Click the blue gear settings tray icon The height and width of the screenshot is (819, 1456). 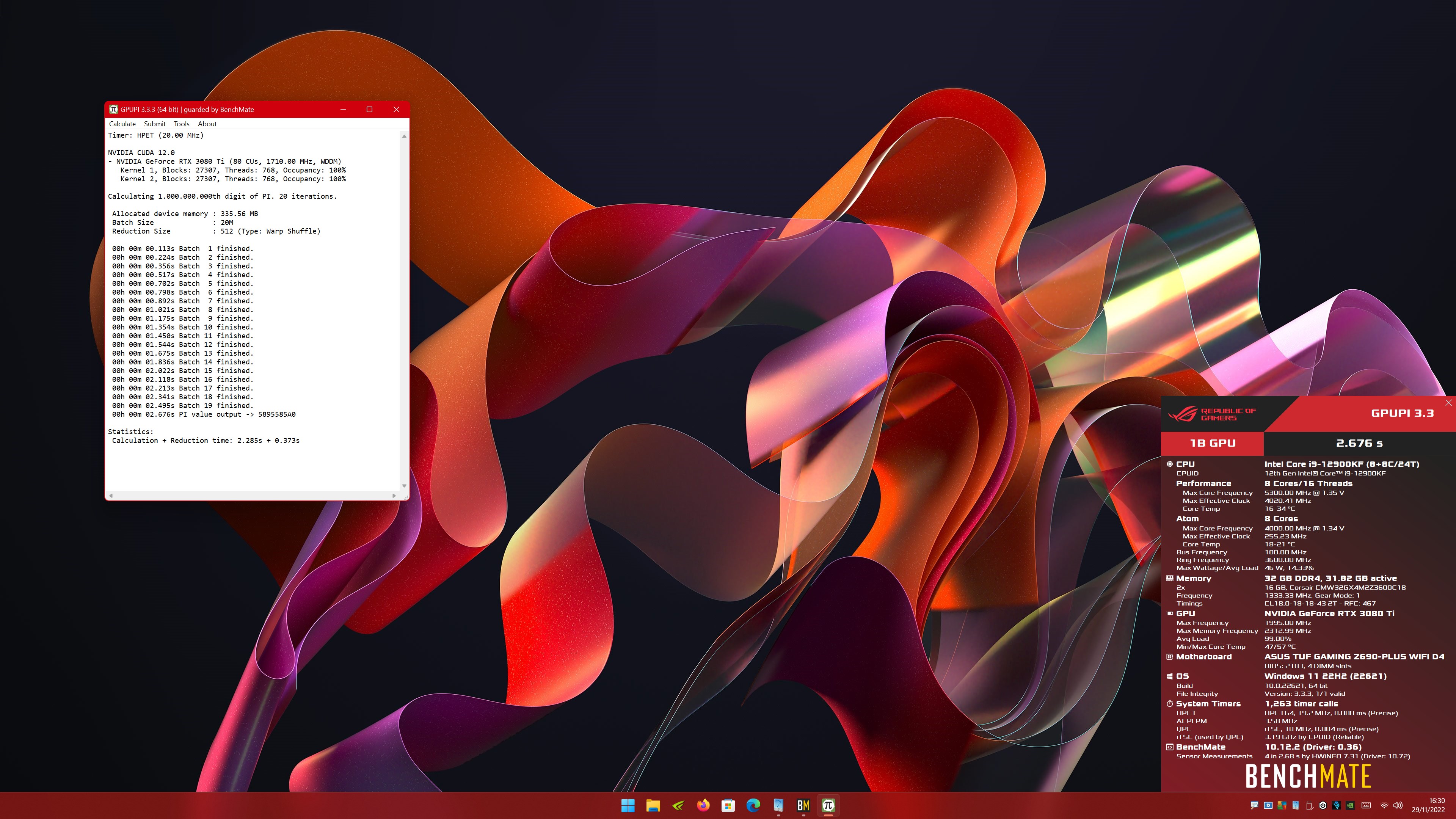point(1268,805)
